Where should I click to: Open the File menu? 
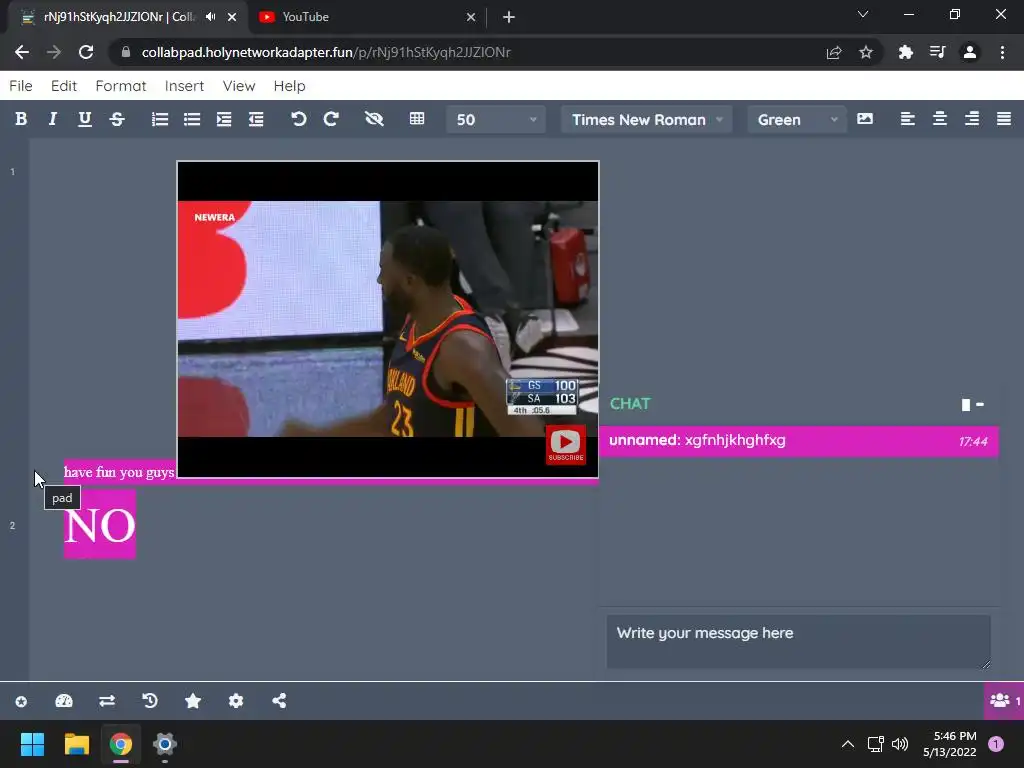(21, 86)
